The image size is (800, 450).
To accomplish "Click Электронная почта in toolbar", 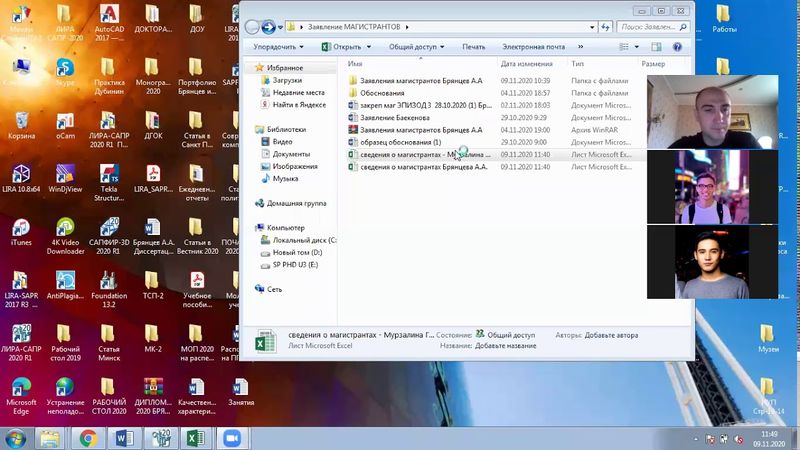I will (x=533, y=46).
